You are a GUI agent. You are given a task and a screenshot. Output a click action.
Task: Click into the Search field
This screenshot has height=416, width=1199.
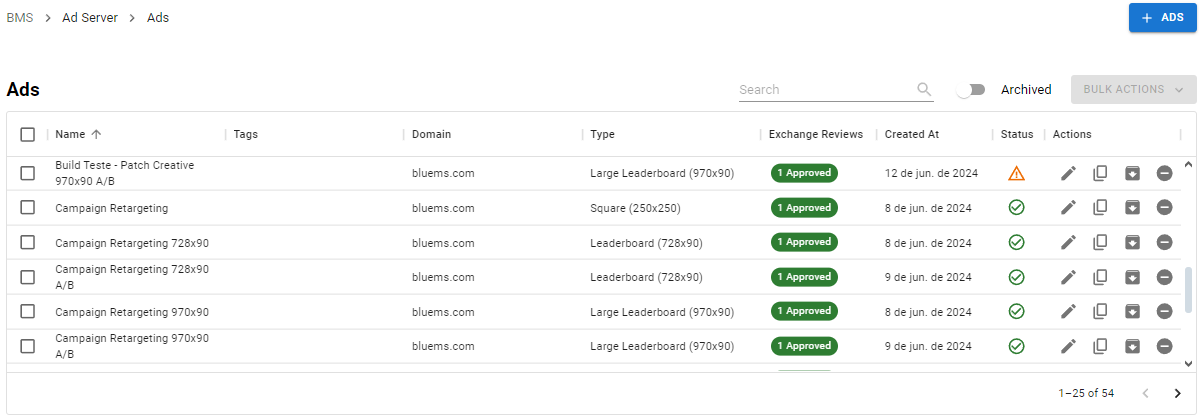point(825,89)
